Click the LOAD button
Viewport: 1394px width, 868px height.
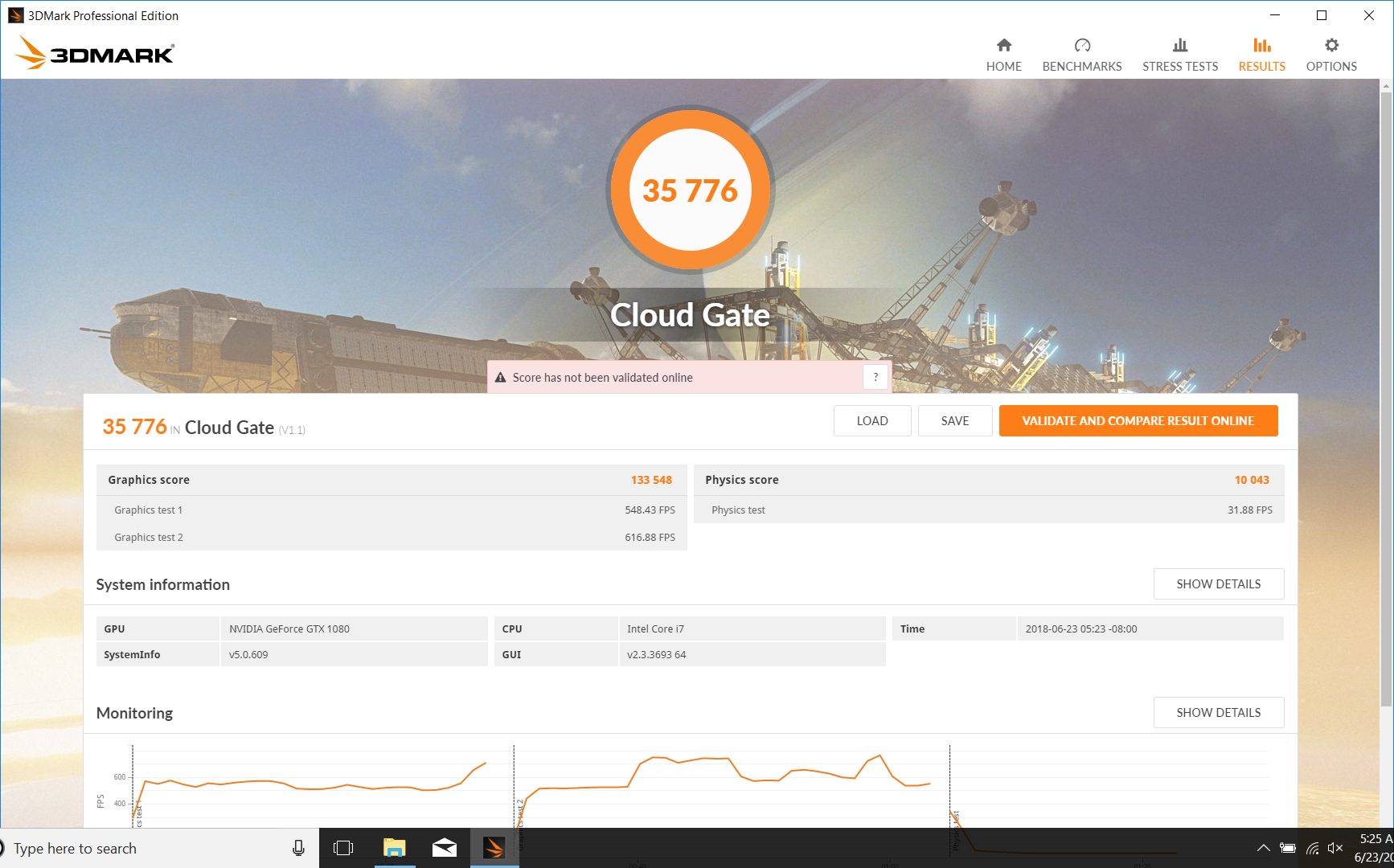tap(872, 421)
